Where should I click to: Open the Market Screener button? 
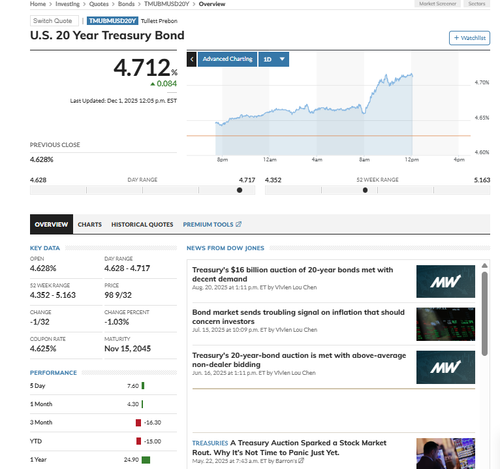coord(437,4)
